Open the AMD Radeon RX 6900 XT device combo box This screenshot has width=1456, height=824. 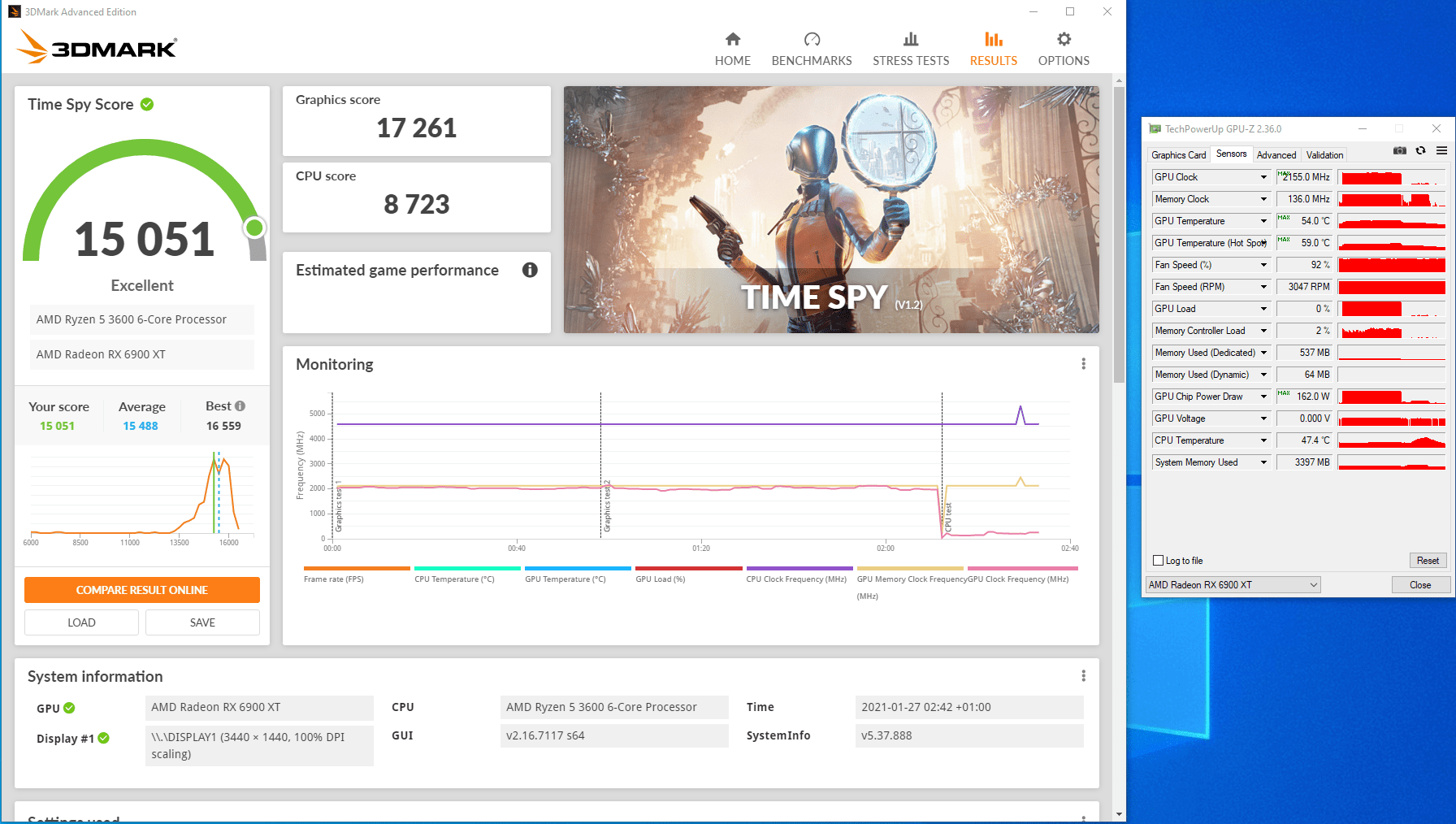(1233, 585)
